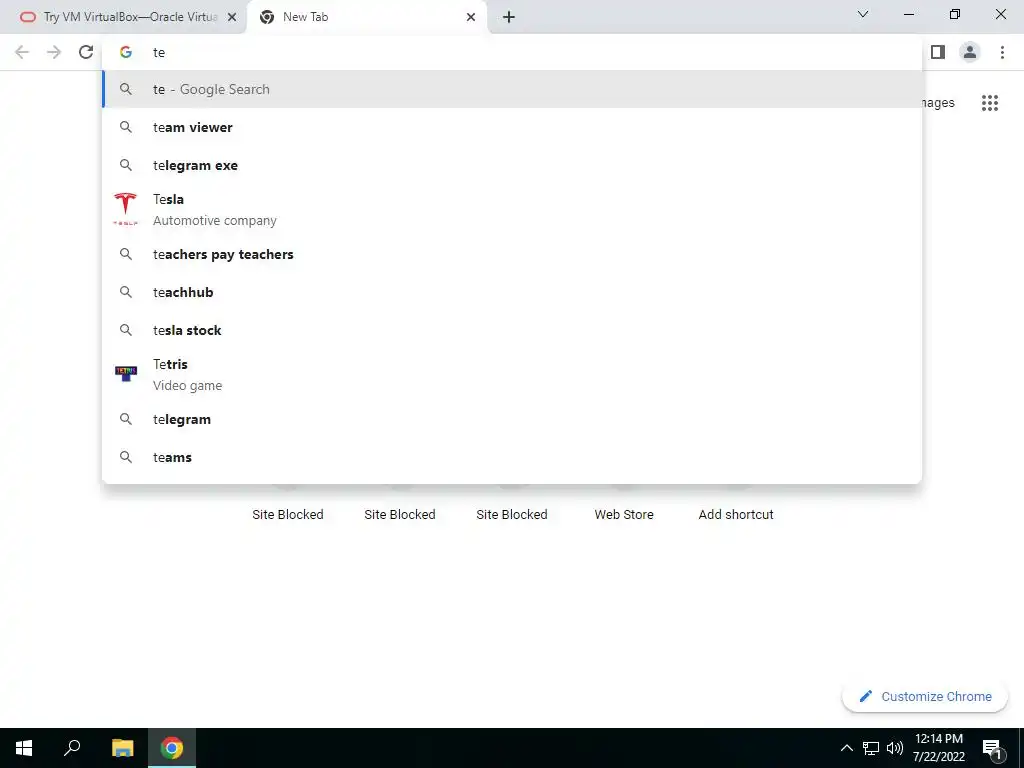Open the profile avatar menu
Image resolution: width=1024 pixels, height=768 pixels.
[x=970, y=52]
